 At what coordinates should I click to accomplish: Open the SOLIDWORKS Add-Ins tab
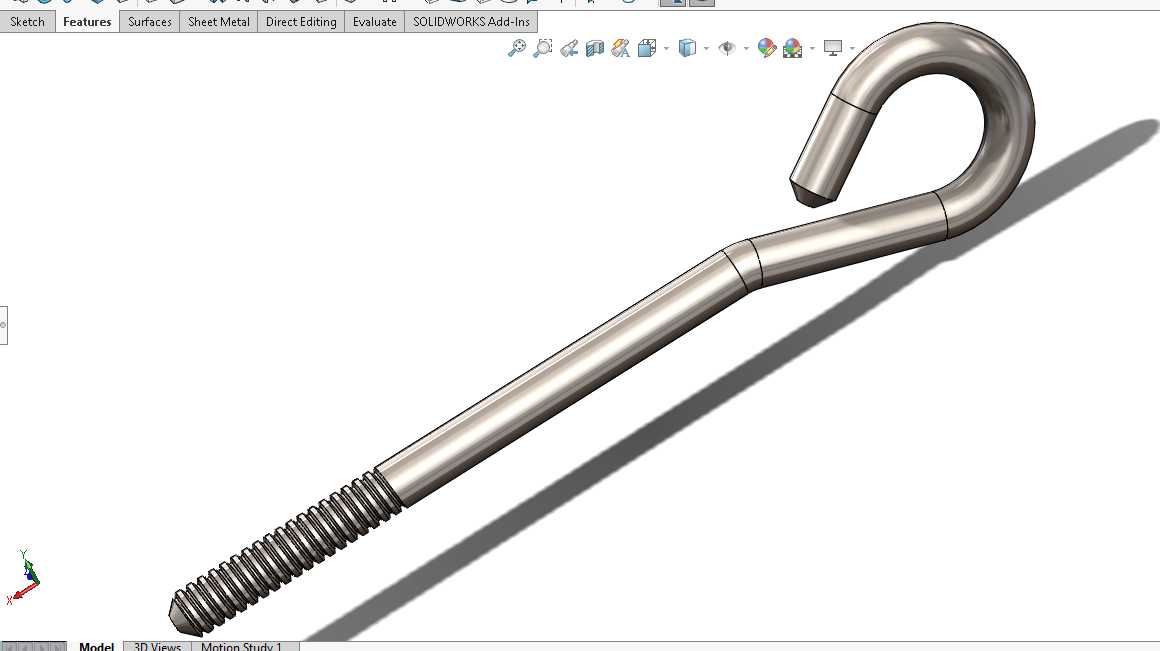click(x=471, y=21)
